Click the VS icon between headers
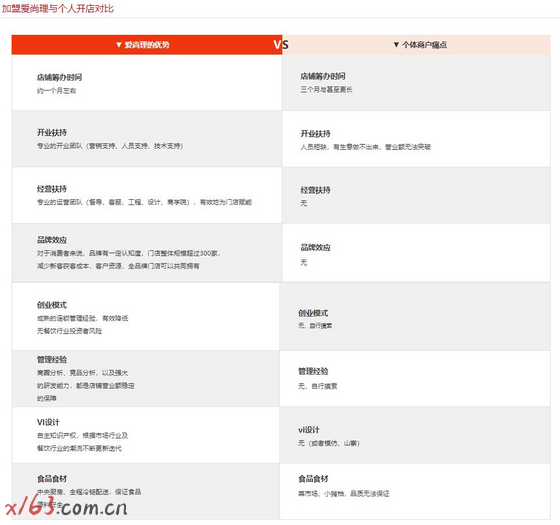This screenshot has height=525, width=560. click(x=281, y=45)
